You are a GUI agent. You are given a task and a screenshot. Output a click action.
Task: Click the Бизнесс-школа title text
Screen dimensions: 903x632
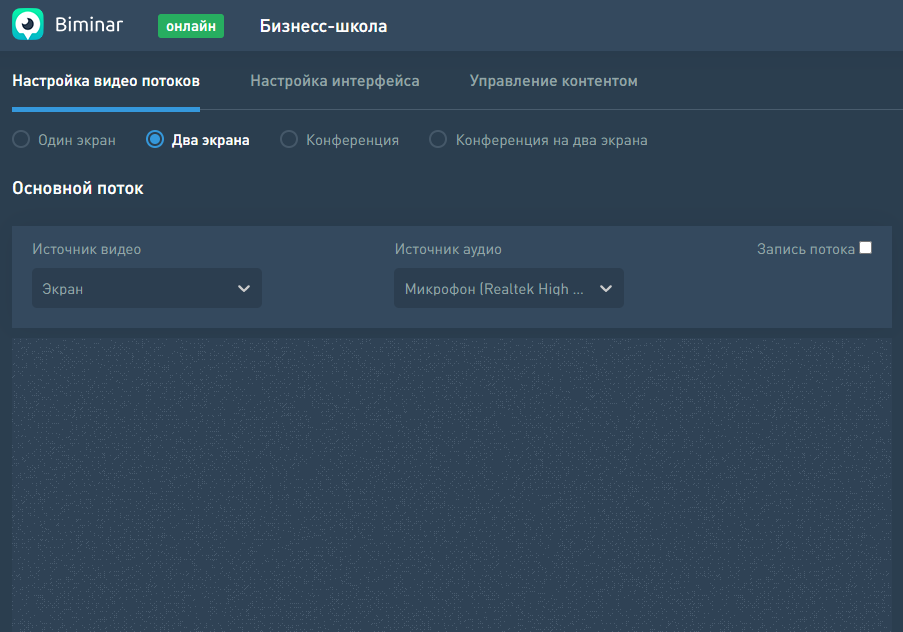pos(323,26)
